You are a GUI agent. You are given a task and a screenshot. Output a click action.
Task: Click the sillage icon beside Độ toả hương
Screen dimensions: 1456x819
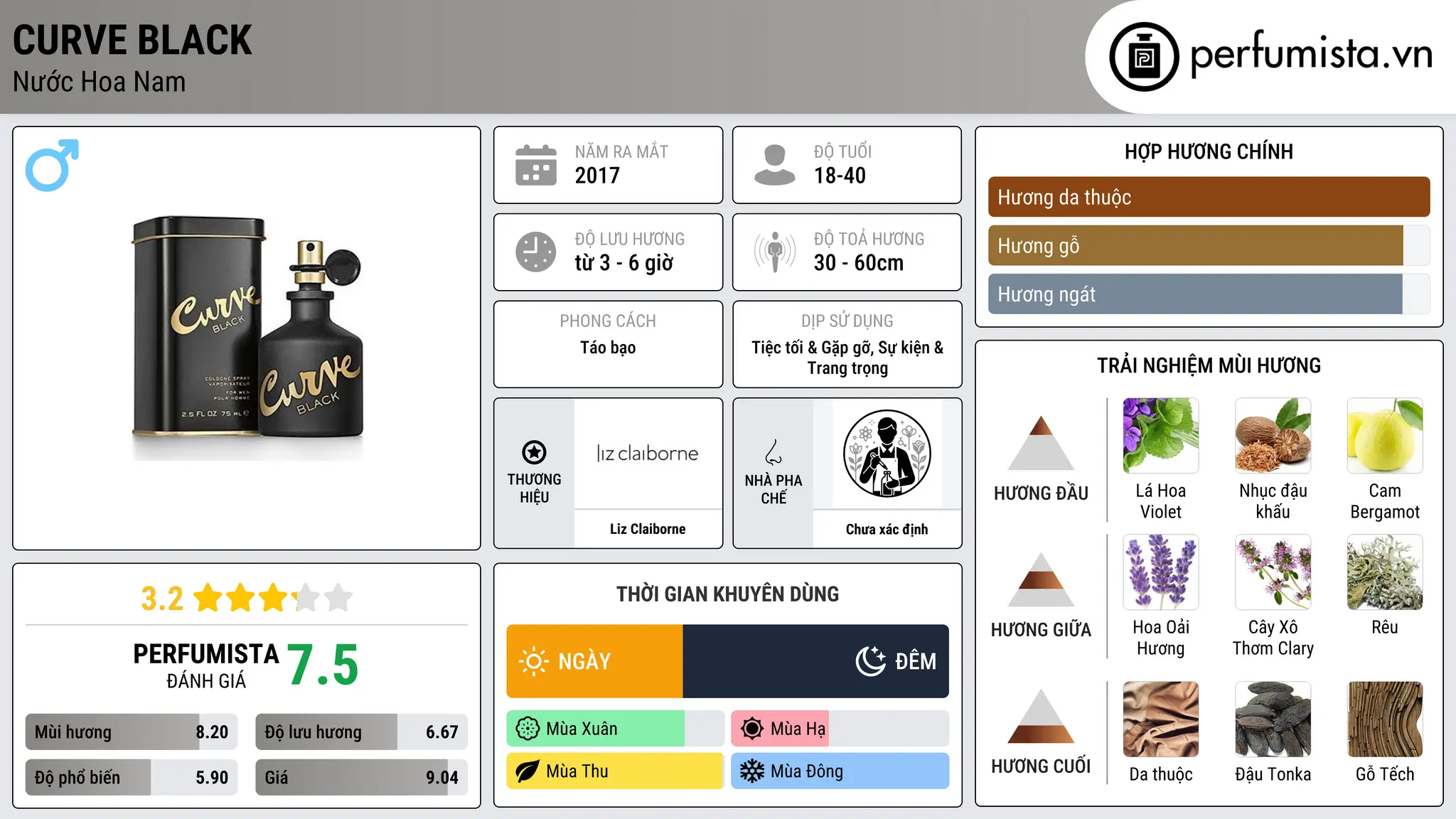pyautogui.click(x=775, y=252)
